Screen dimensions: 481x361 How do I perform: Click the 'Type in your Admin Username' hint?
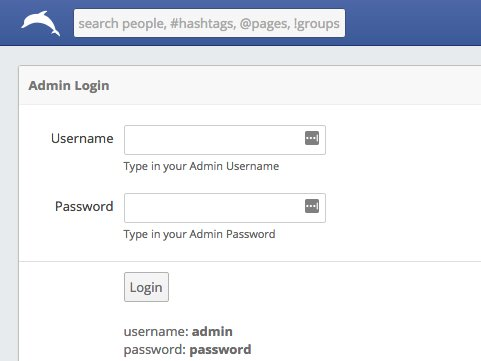click(201, 166)
